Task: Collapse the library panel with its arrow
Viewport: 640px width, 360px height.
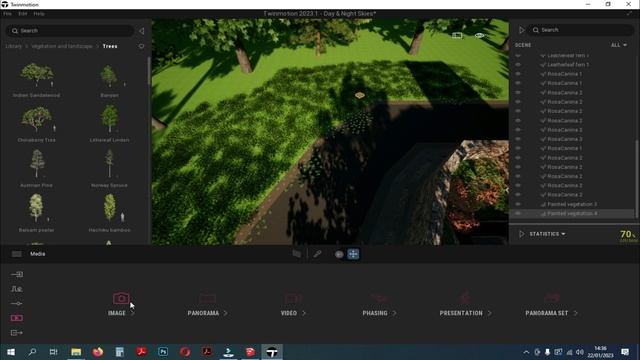Action: coord(142,31)
